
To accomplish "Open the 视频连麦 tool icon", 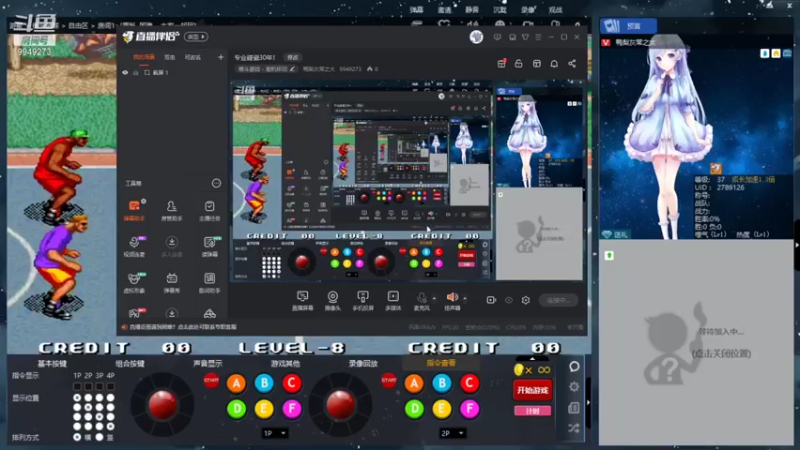I will pos(134,246).
